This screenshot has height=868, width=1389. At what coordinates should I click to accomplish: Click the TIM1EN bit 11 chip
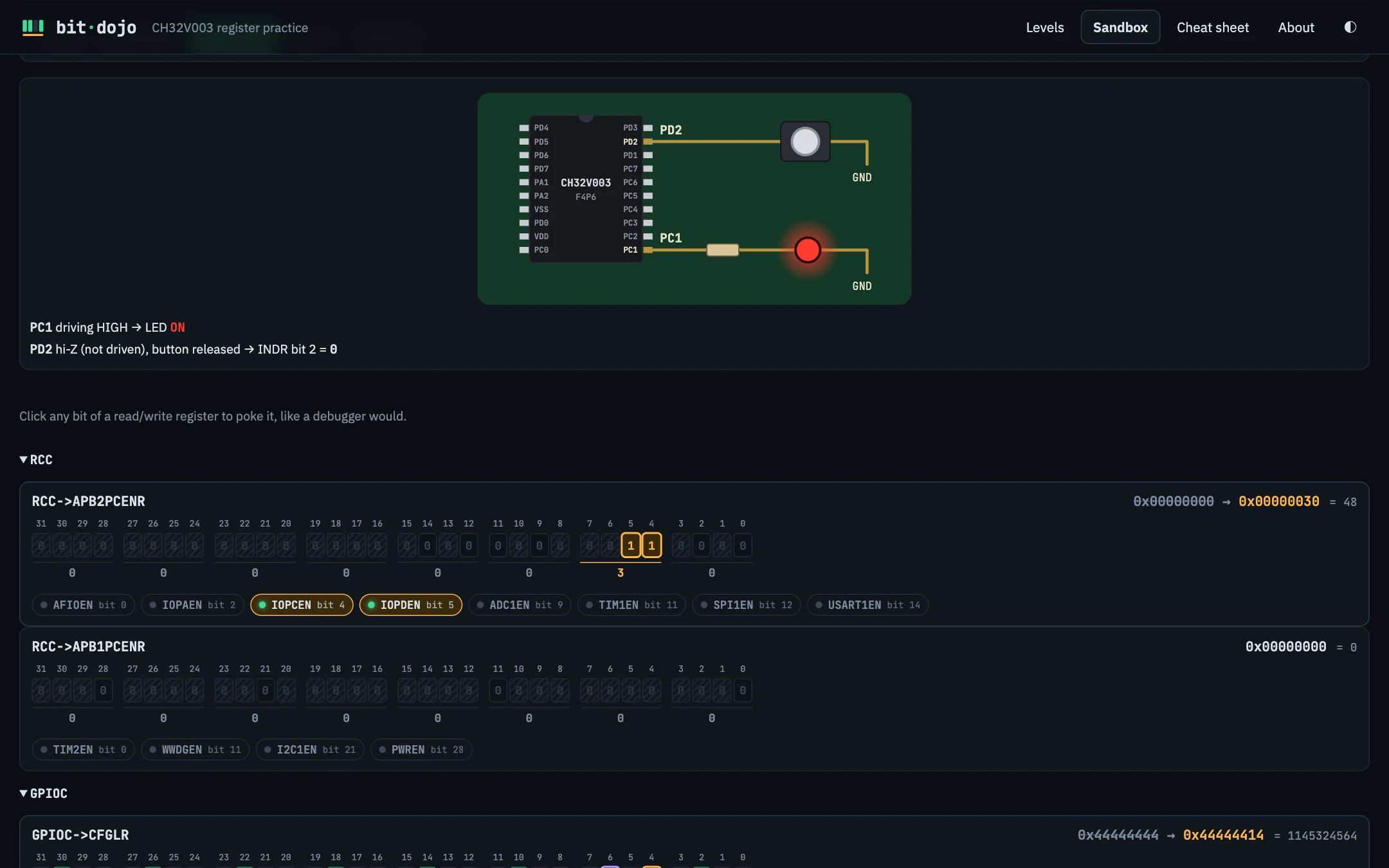pos(631,605)
